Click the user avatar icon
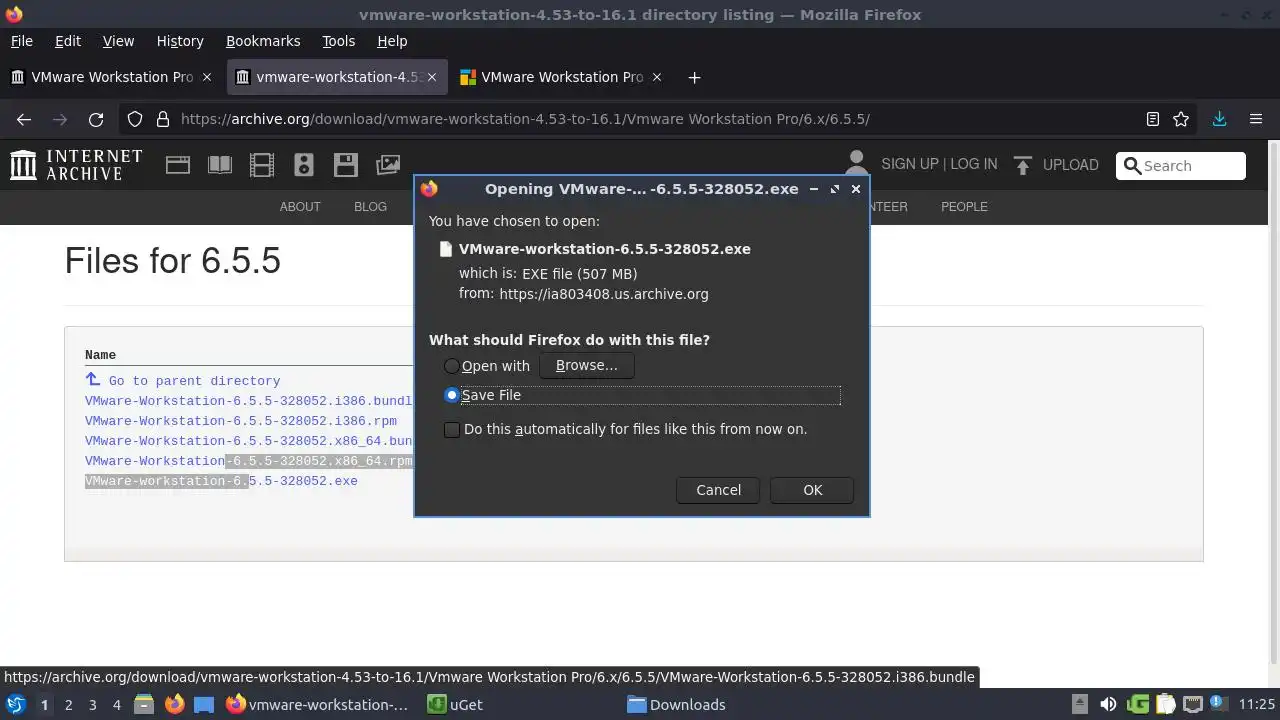This screenshot has height=720, width=1280. pyautogui.click(x=856, y=163)
